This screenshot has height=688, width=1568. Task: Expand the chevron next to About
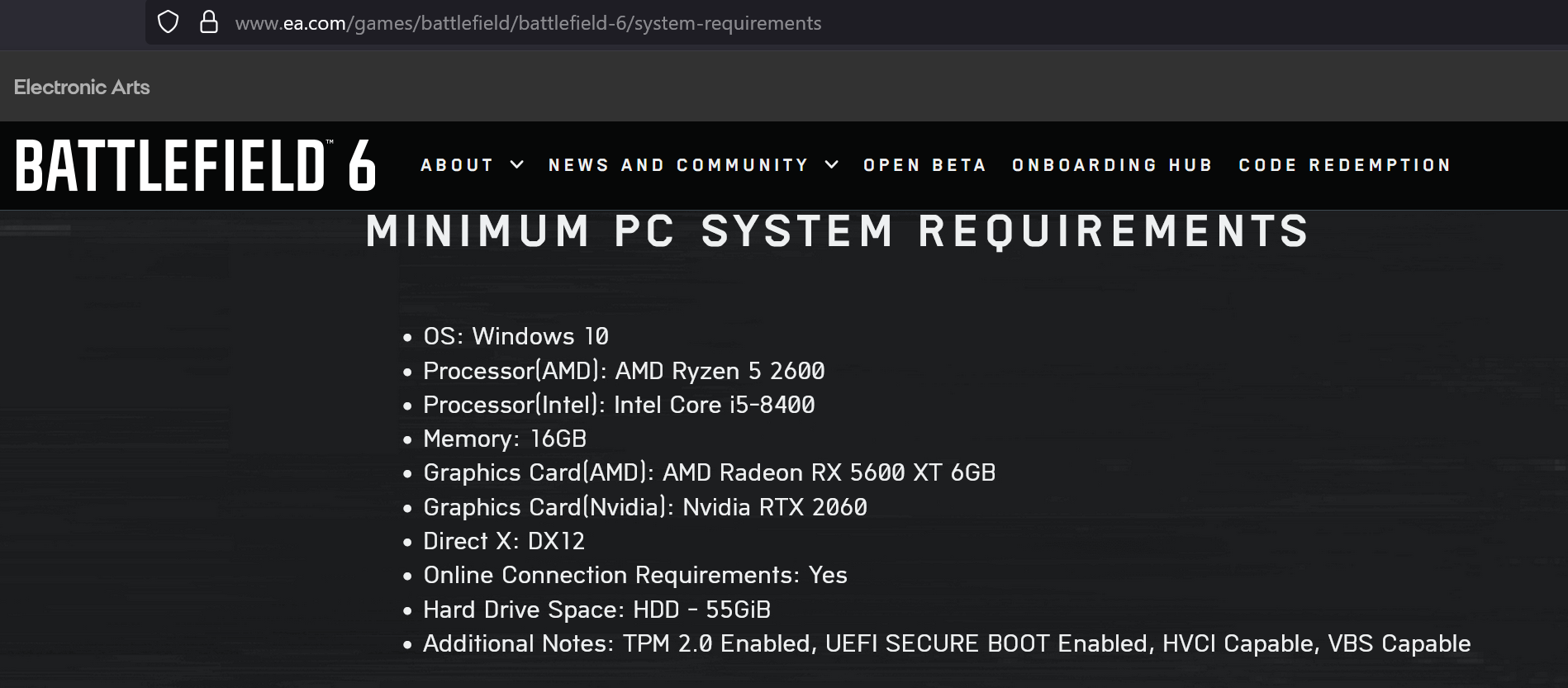517,165
